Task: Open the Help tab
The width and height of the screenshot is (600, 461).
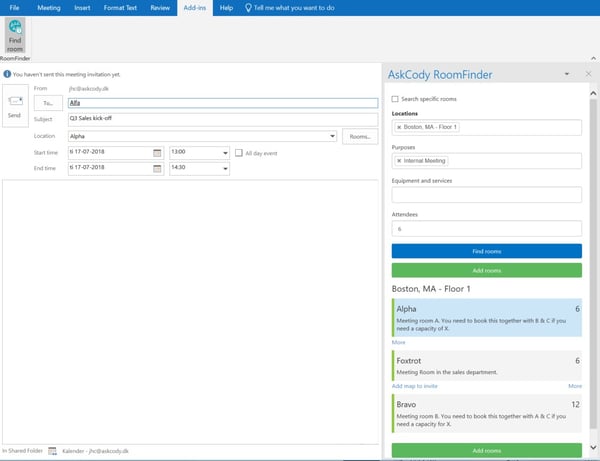Action: [x=226, y=8]
